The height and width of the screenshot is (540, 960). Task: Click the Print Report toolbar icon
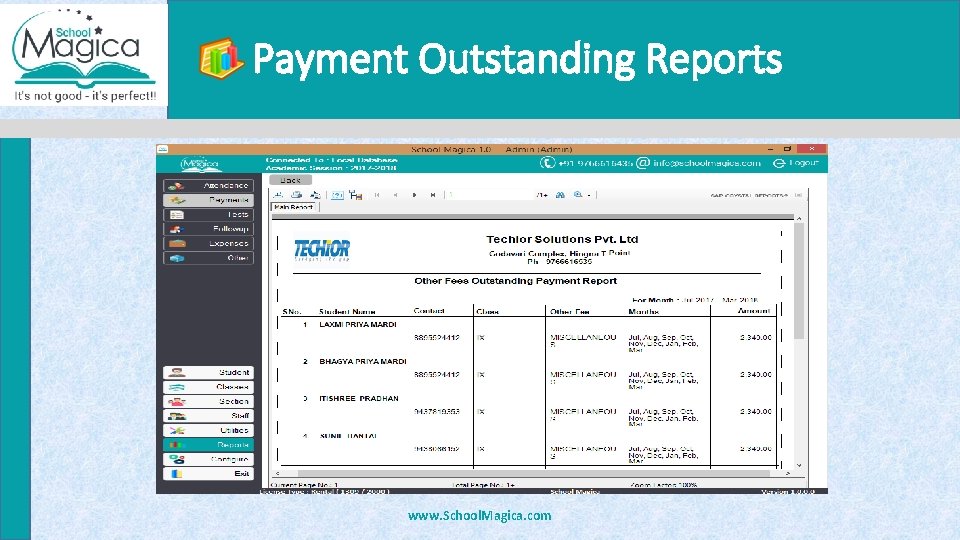296,195
